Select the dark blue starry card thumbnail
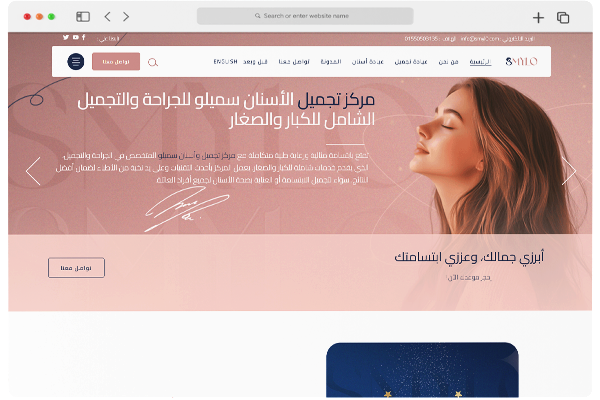Screen dimensions: 600x400 coord(422,370)
